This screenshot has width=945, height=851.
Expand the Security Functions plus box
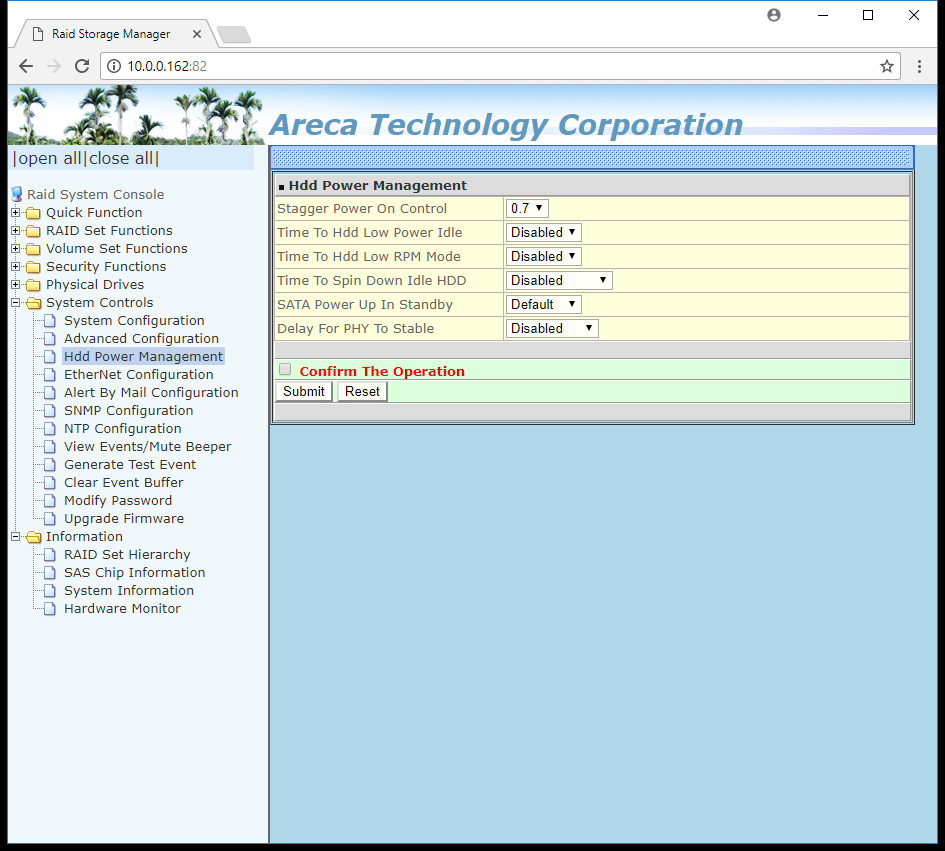coord(16,266)
